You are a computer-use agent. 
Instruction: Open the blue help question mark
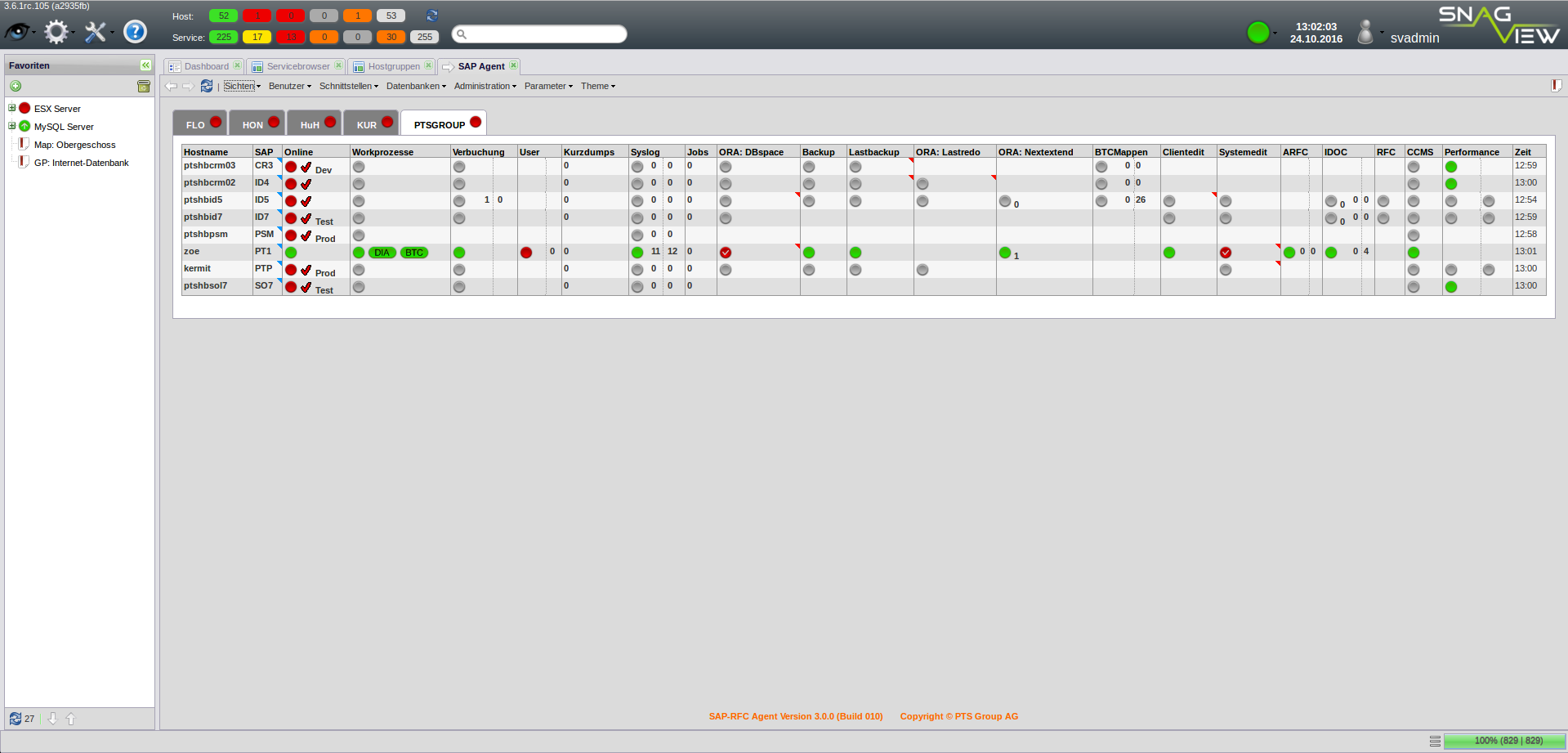click(x=135, y=32)
